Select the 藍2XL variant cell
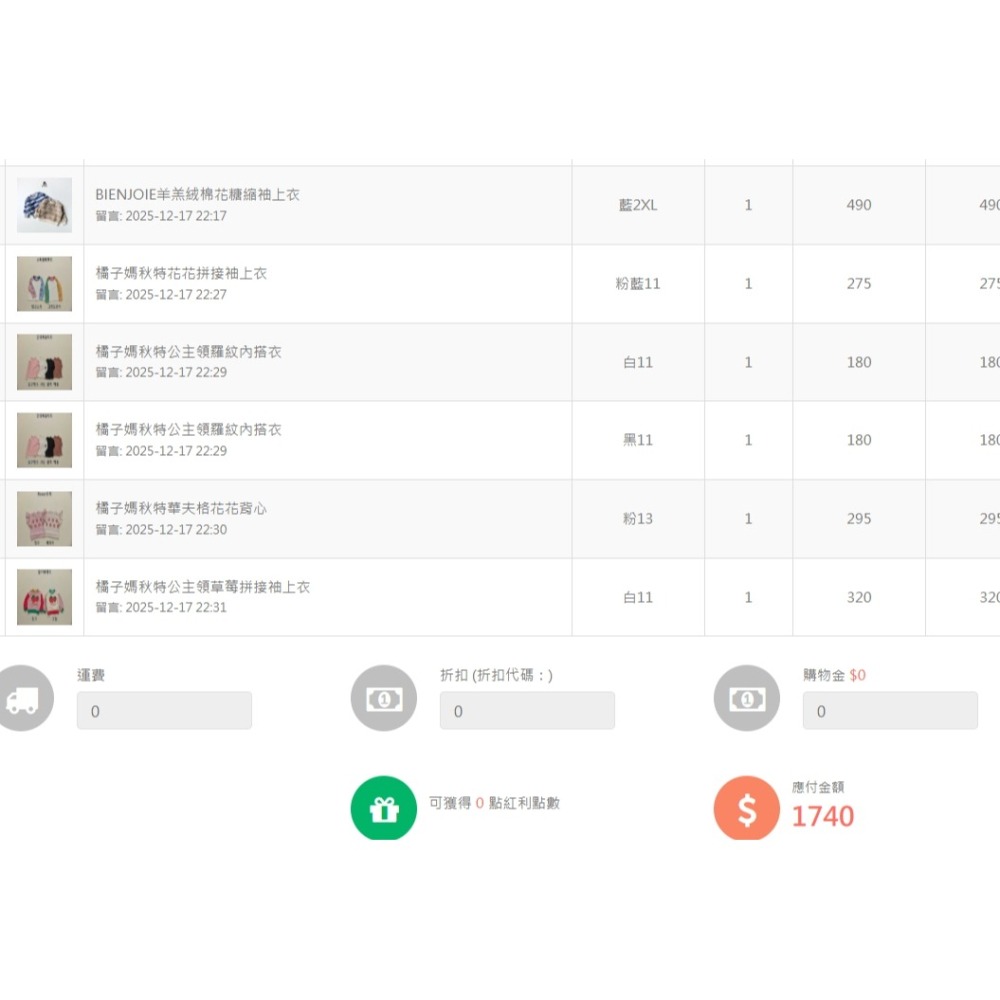The height and width of the screenshot is (1000, 1000). click(638, 205)
